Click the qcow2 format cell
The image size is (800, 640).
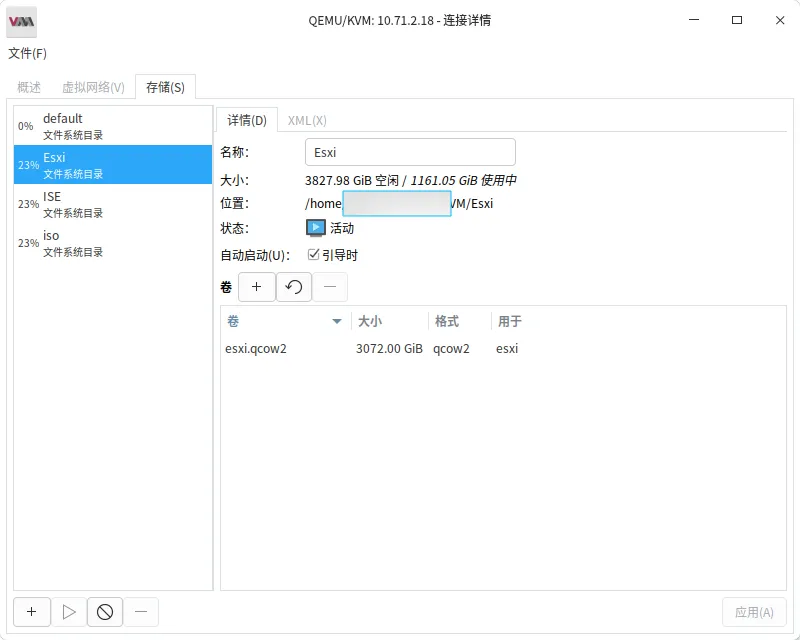[x=451, y=349]
